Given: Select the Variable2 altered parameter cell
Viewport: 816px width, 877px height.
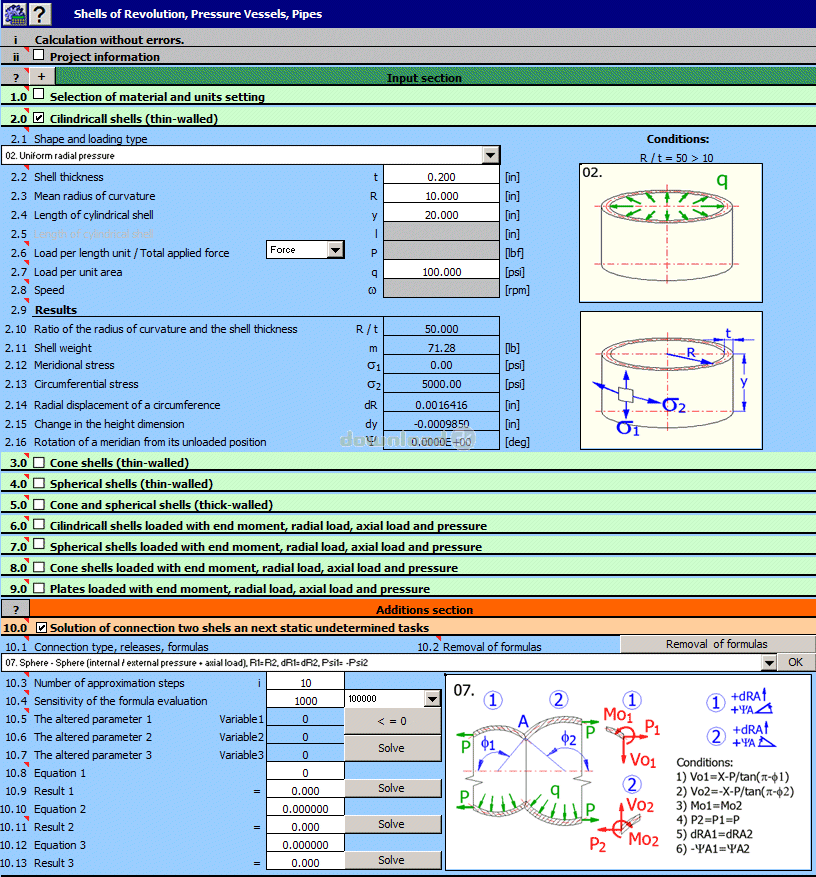Looking at the screenshot, I should (305, 737).
